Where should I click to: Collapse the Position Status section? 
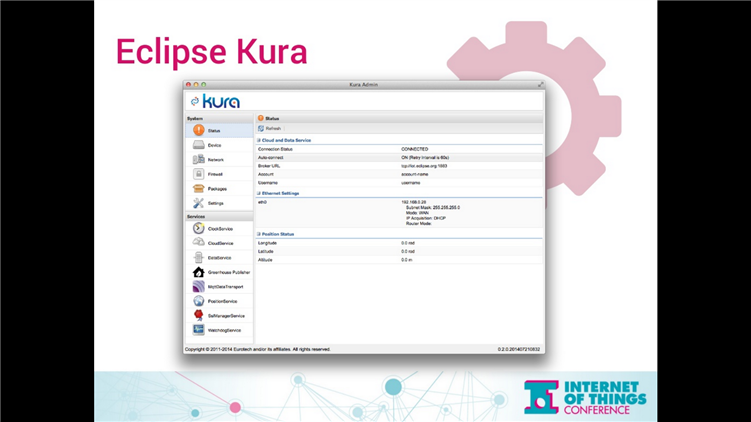click(x=259, y=234)
